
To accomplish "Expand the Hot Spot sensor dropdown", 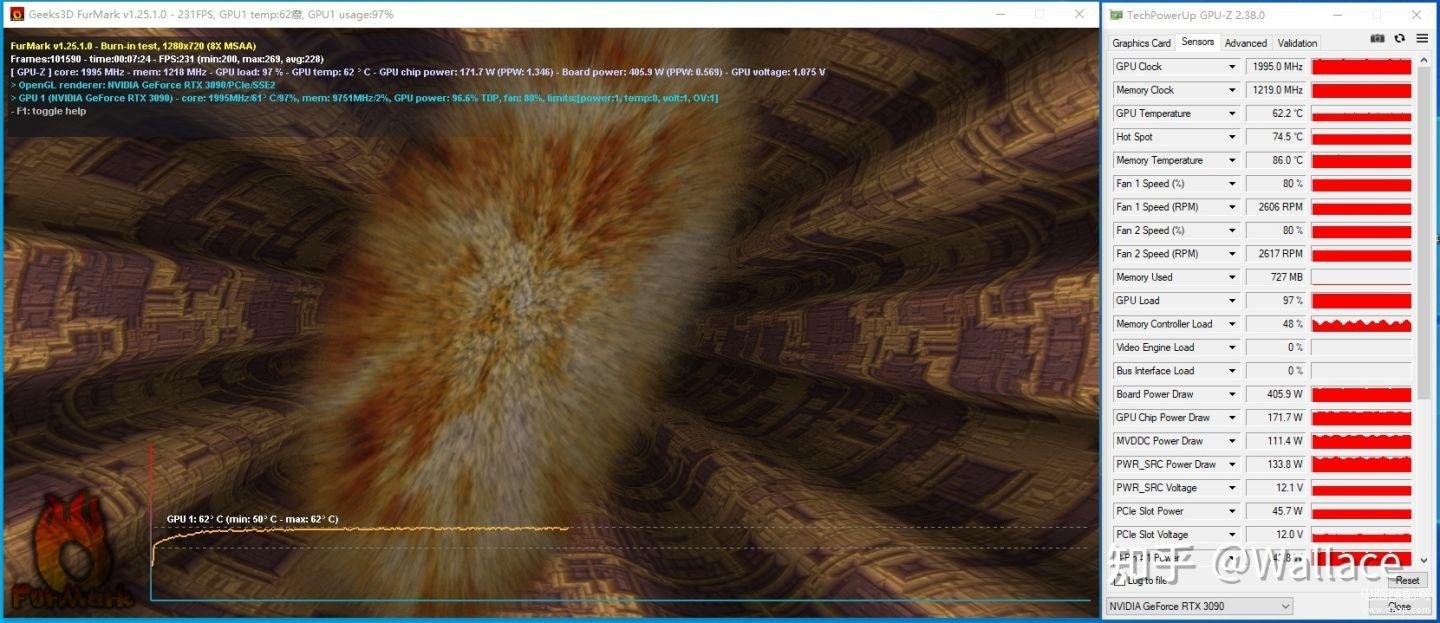I will click(x=1232, y=137).
